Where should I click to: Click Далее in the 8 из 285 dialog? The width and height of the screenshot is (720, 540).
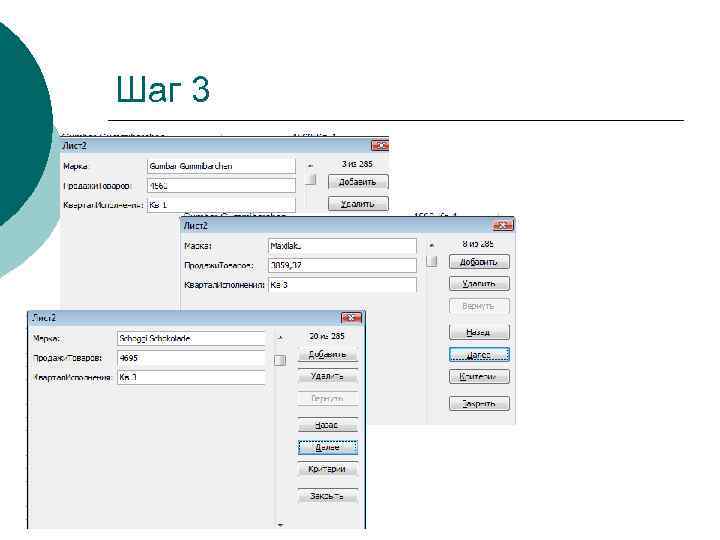[x=479, y=354]
